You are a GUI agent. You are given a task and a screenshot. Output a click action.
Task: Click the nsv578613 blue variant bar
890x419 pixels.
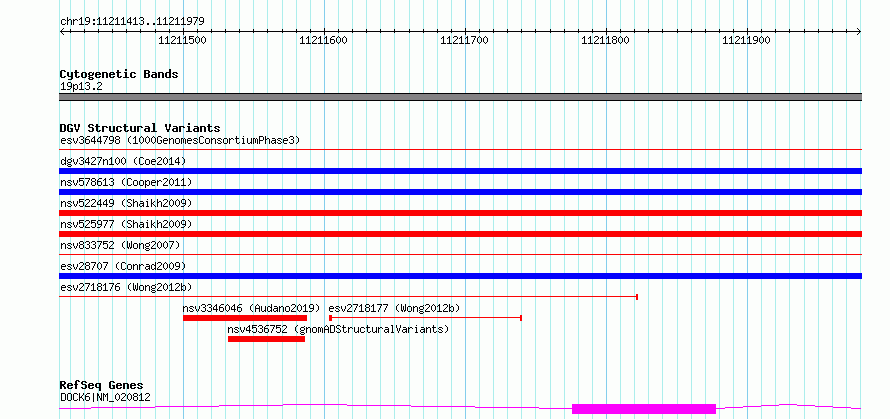tap(460, 192)
